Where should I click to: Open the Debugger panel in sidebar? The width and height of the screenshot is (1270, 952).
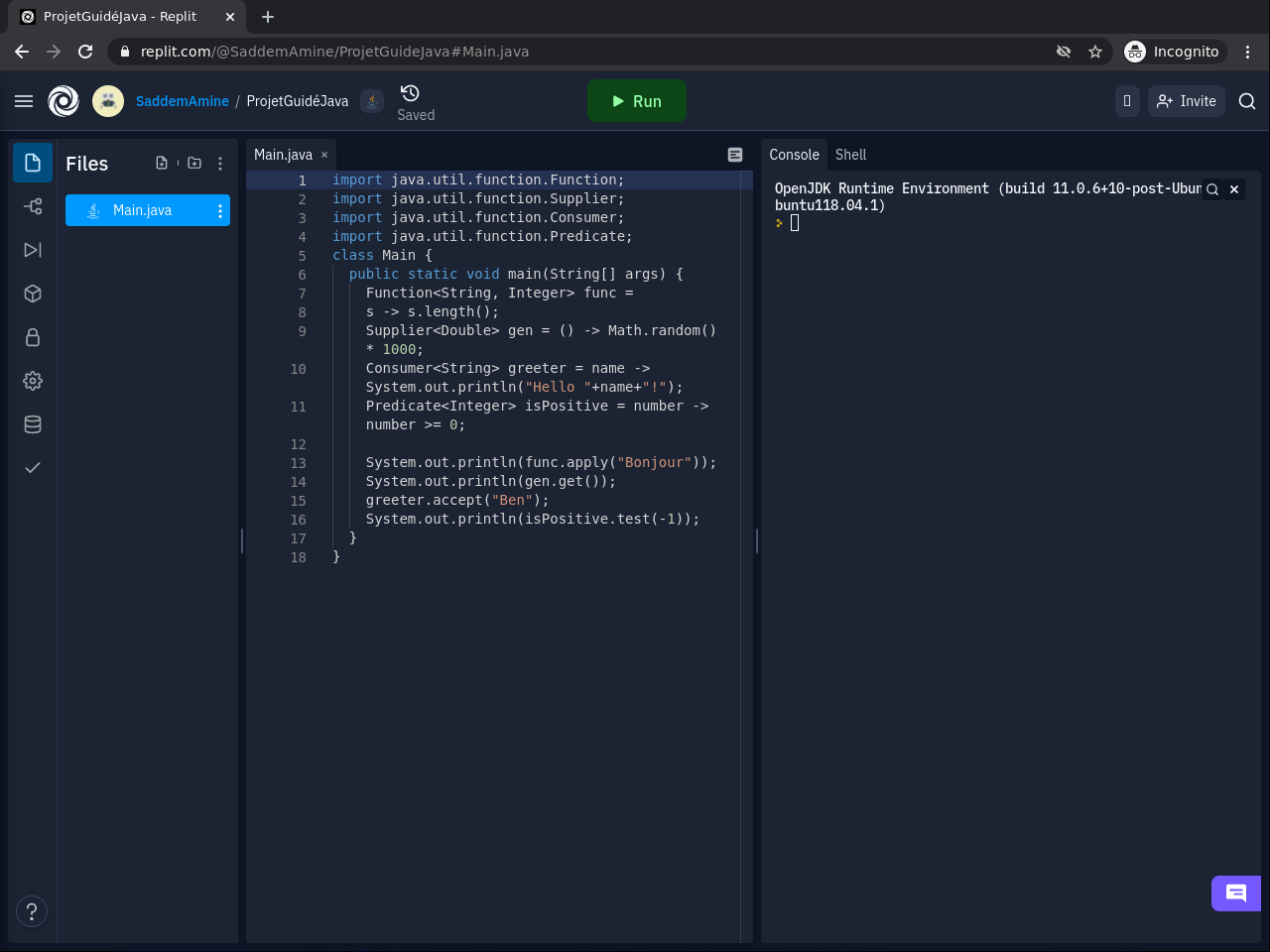(x=33, y=250)
